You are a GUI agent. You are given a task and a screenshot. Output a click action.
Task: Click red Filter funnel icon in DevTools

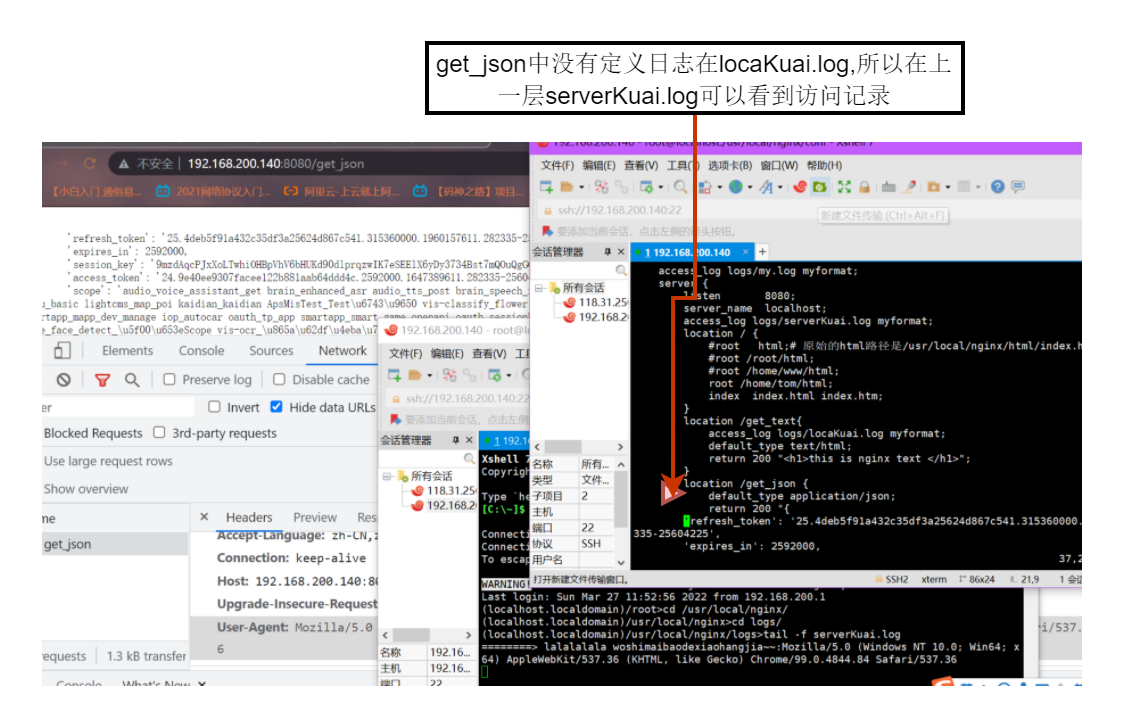click(103, 380)
